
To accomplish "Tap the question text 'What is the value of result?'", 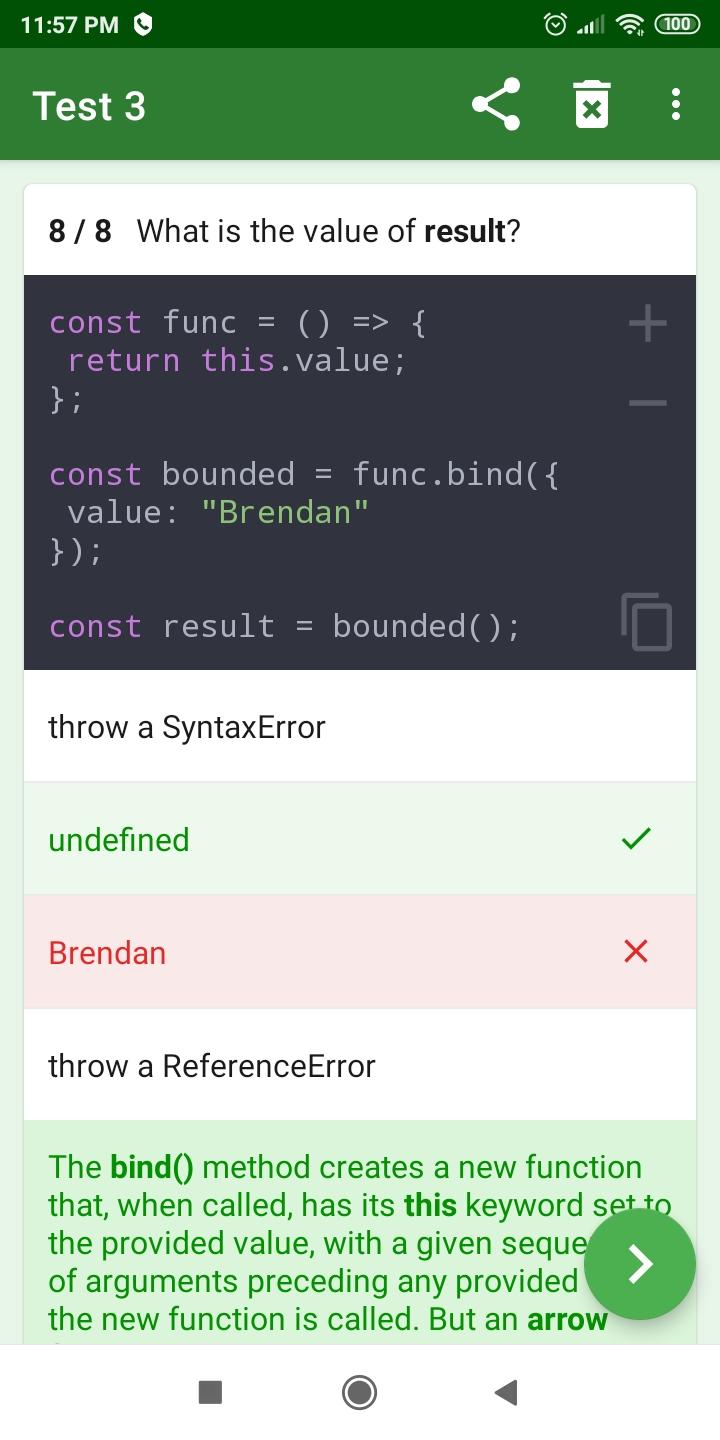I will [x=329, y=231].
